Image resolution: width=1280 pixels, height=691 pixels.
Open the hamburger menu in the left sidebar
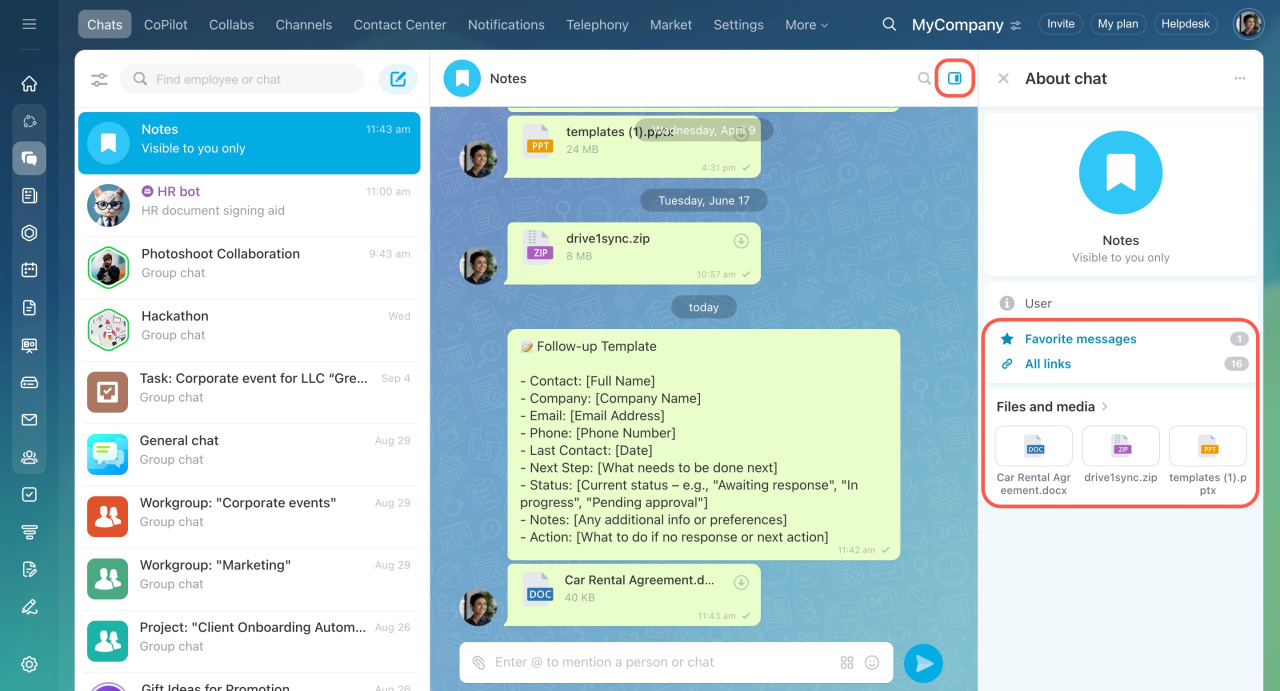(x=29, y=24)
